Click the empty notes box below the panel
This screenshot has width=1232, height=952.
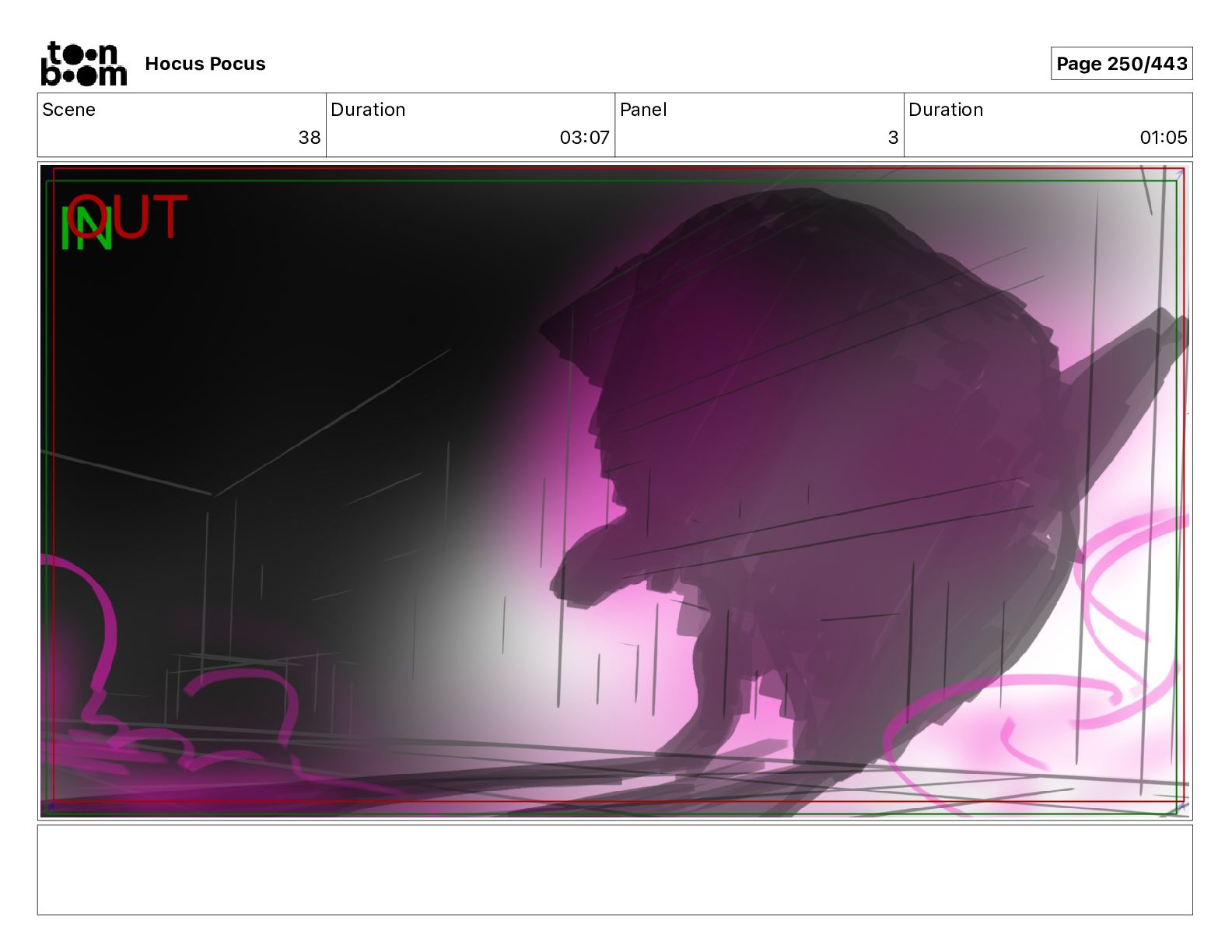coord(614,870)
